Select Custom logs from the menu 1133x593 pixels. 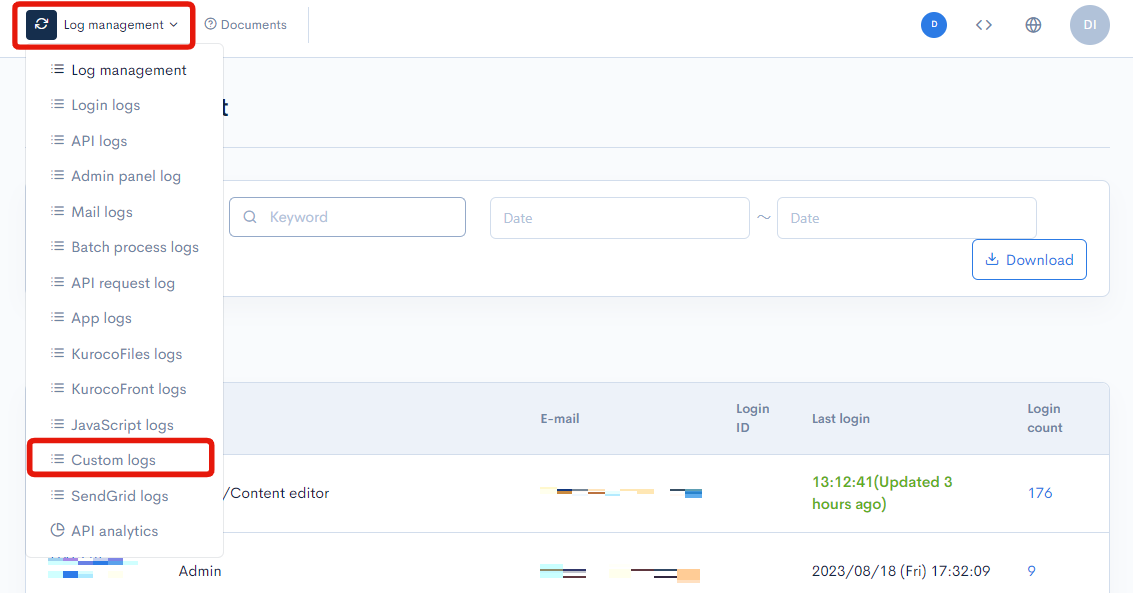[113, 459]
